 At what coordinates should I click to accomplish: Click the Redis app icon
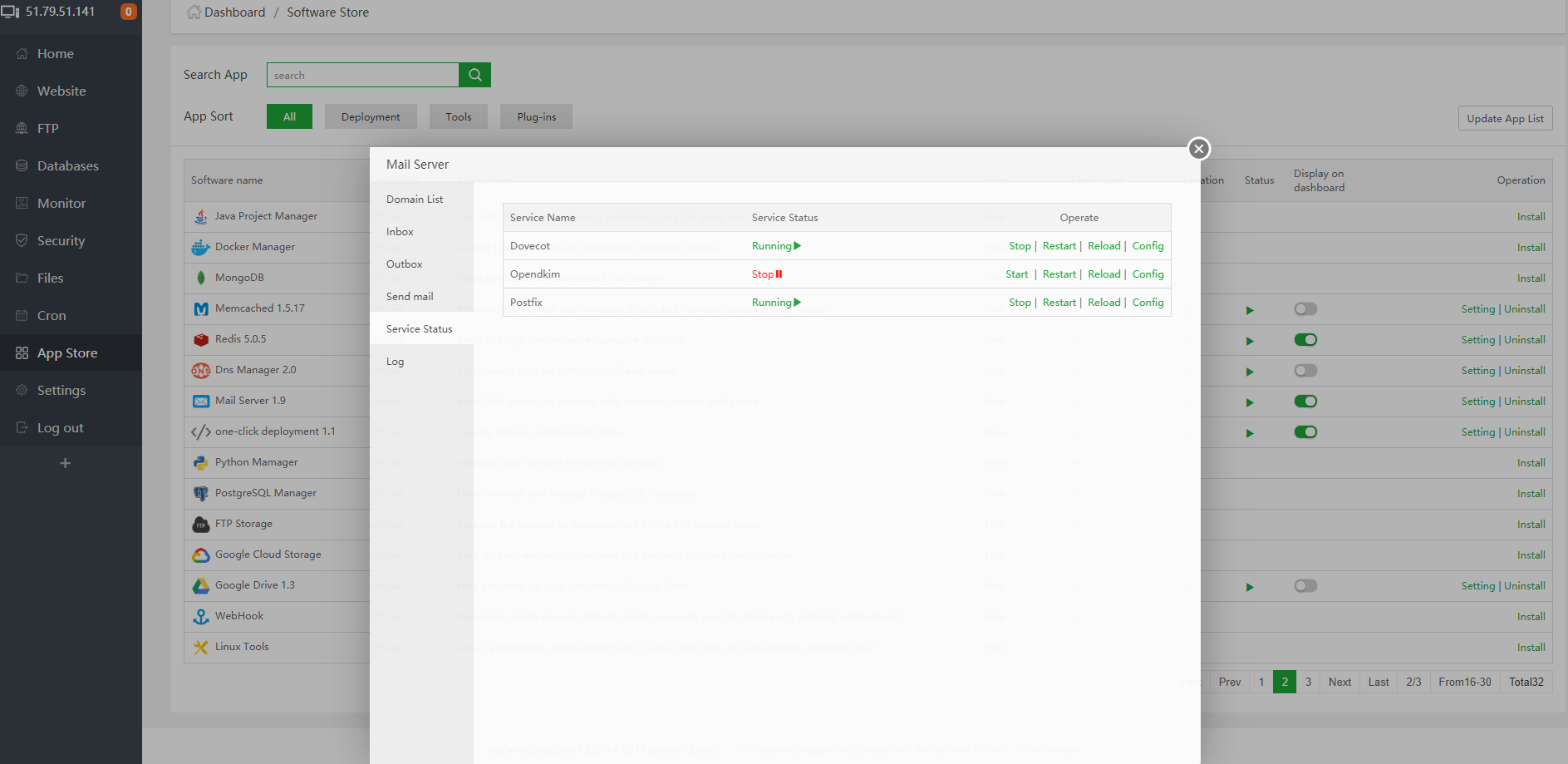click(x=200, y=340)
